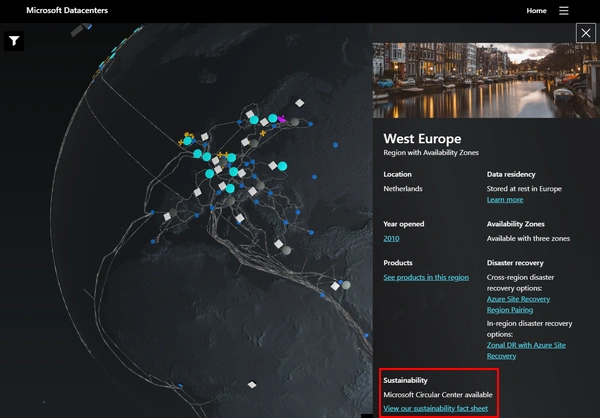
Task: Click the Data residency label
Action: click(511, 174)
